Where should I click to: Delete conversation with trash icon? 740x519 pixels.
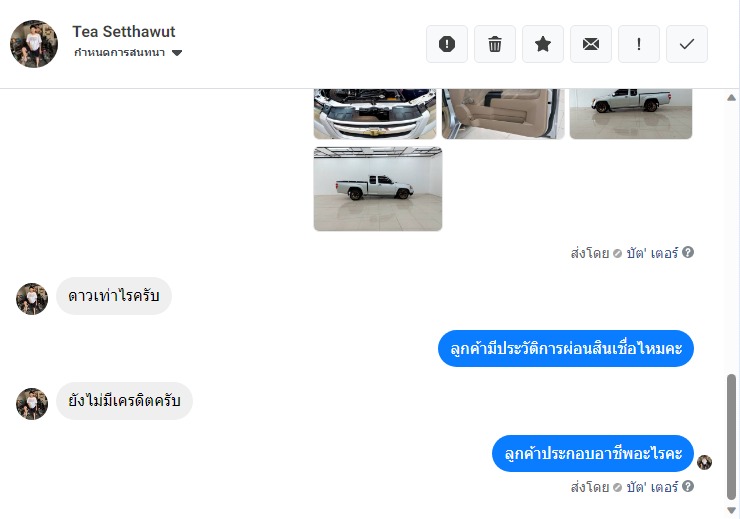tap(495, 44)
